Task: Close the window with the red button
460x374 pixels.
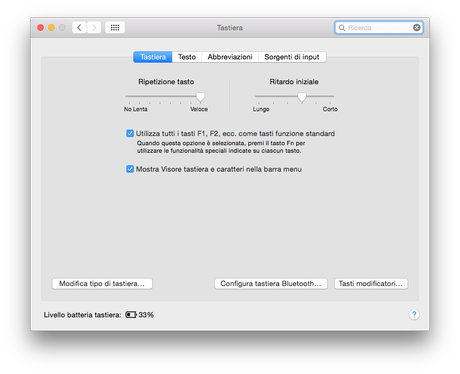Action: coord(41,28)
